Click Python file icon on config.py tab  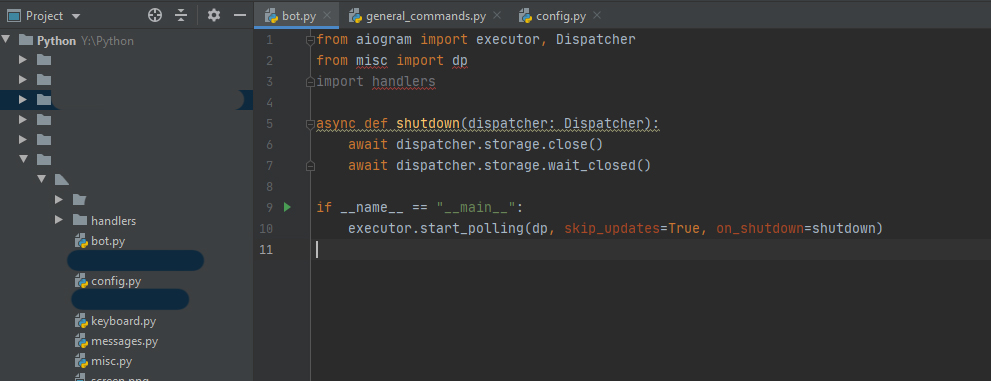(x=525, y=16)
